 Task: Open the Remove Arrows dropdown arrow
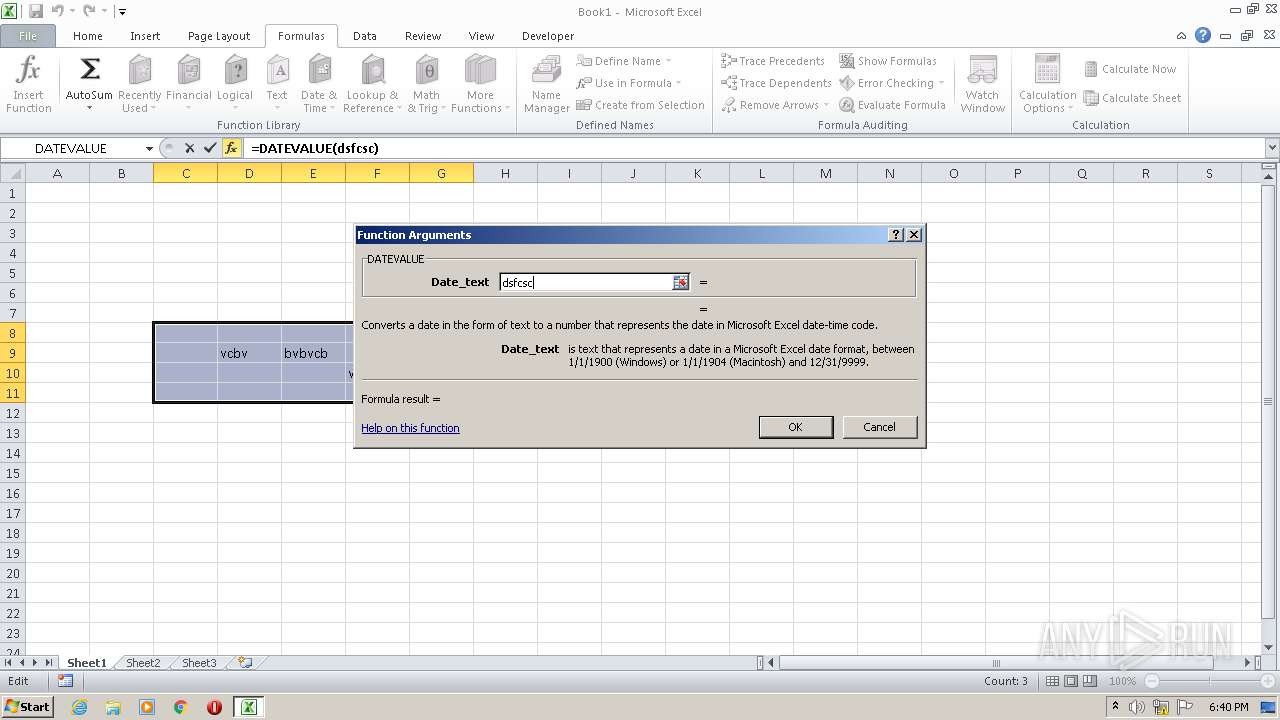[x=827, y=105]
